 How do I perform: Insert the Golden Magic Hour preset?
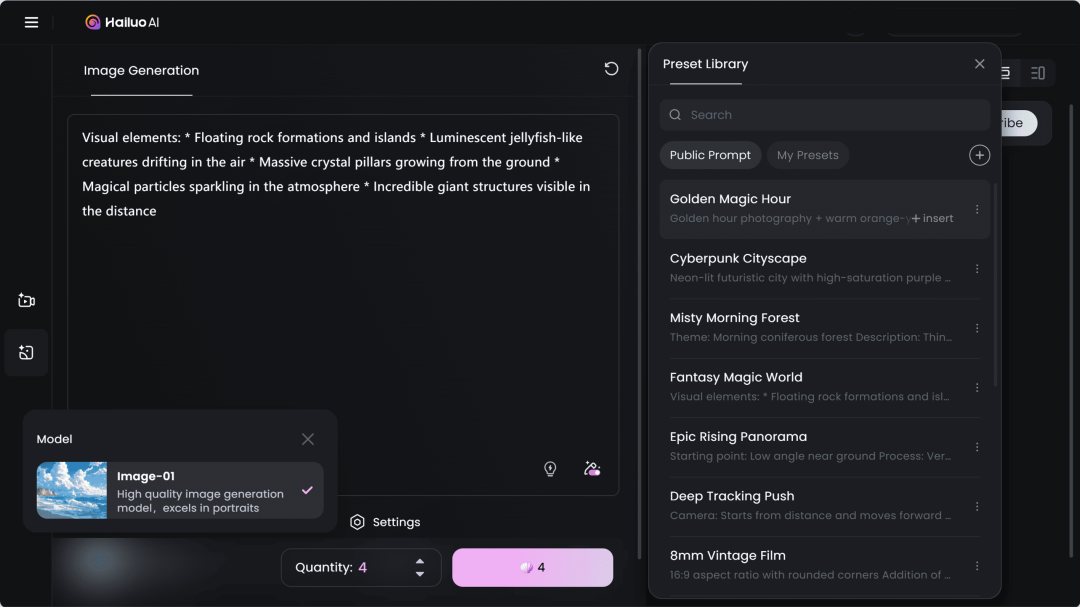pos(933,218)
